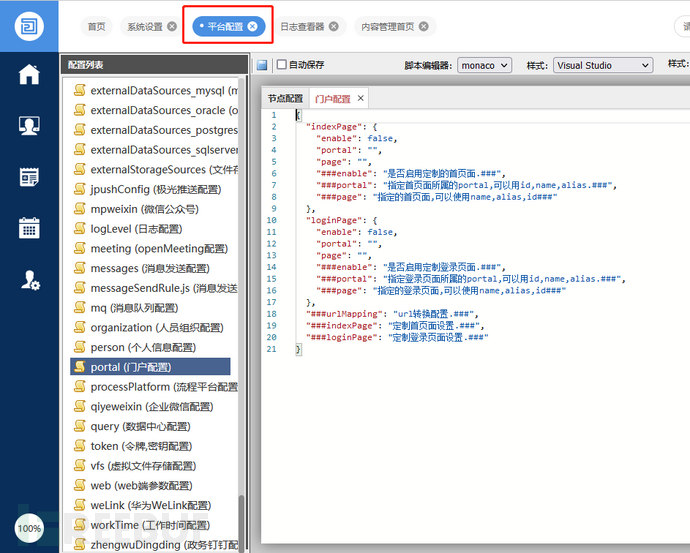The height and width of the screenshot is (553, 690).
Task: Click script icon beside workTime
Action: click(x=80, y=525)
